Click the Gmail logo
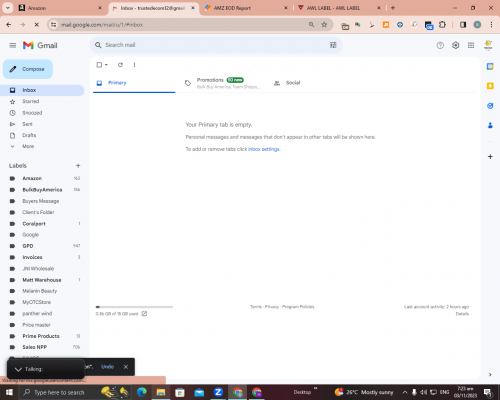Screen dimensions: 500x400 tap(40, 45)
